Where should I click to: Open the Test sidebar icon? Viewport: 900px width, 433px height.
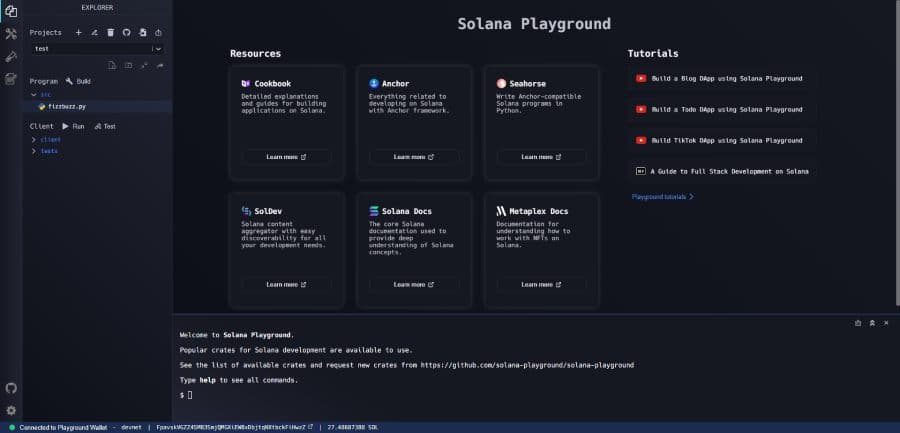(11, 56)
